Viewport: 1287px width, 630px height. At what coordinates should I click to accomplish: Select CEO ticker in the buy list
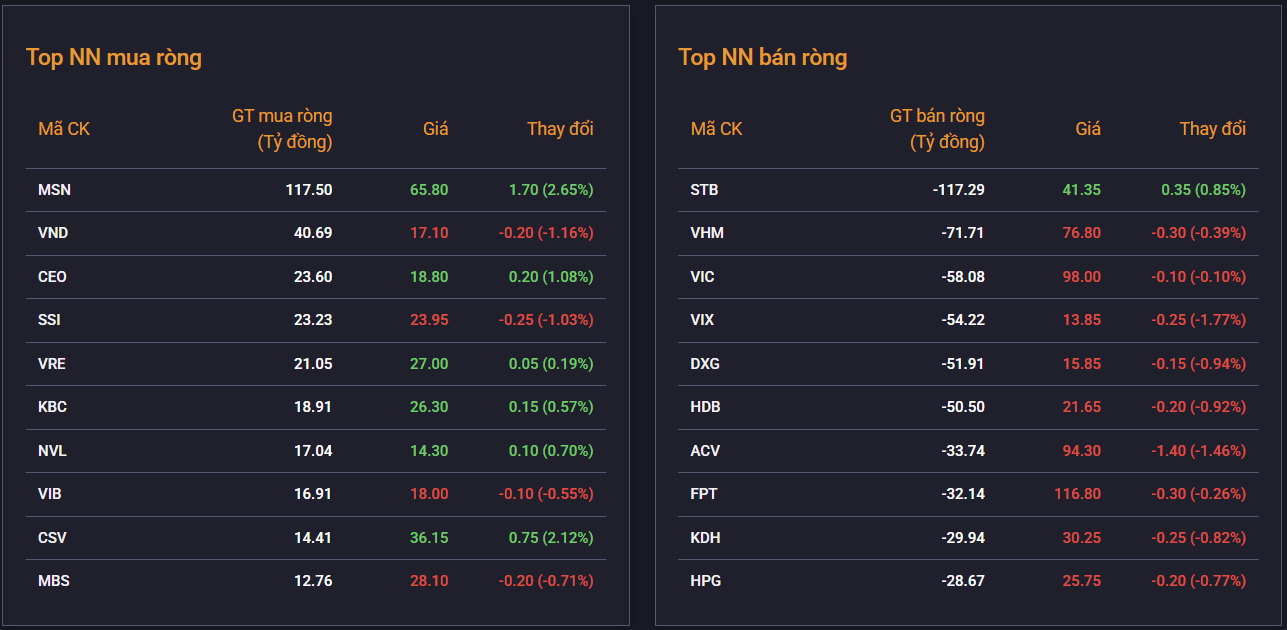point(52,277)
